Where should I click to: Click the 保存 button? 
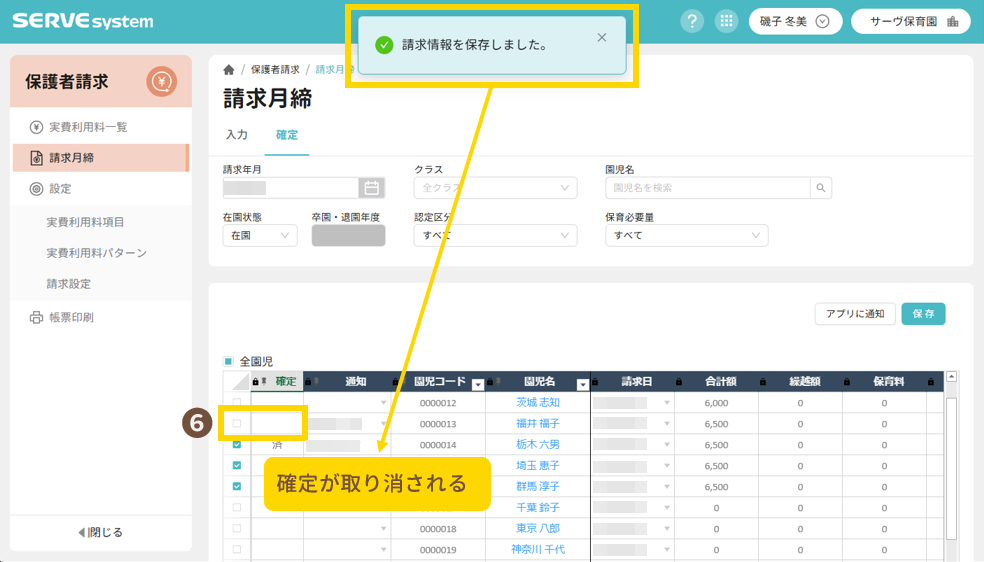923,313
